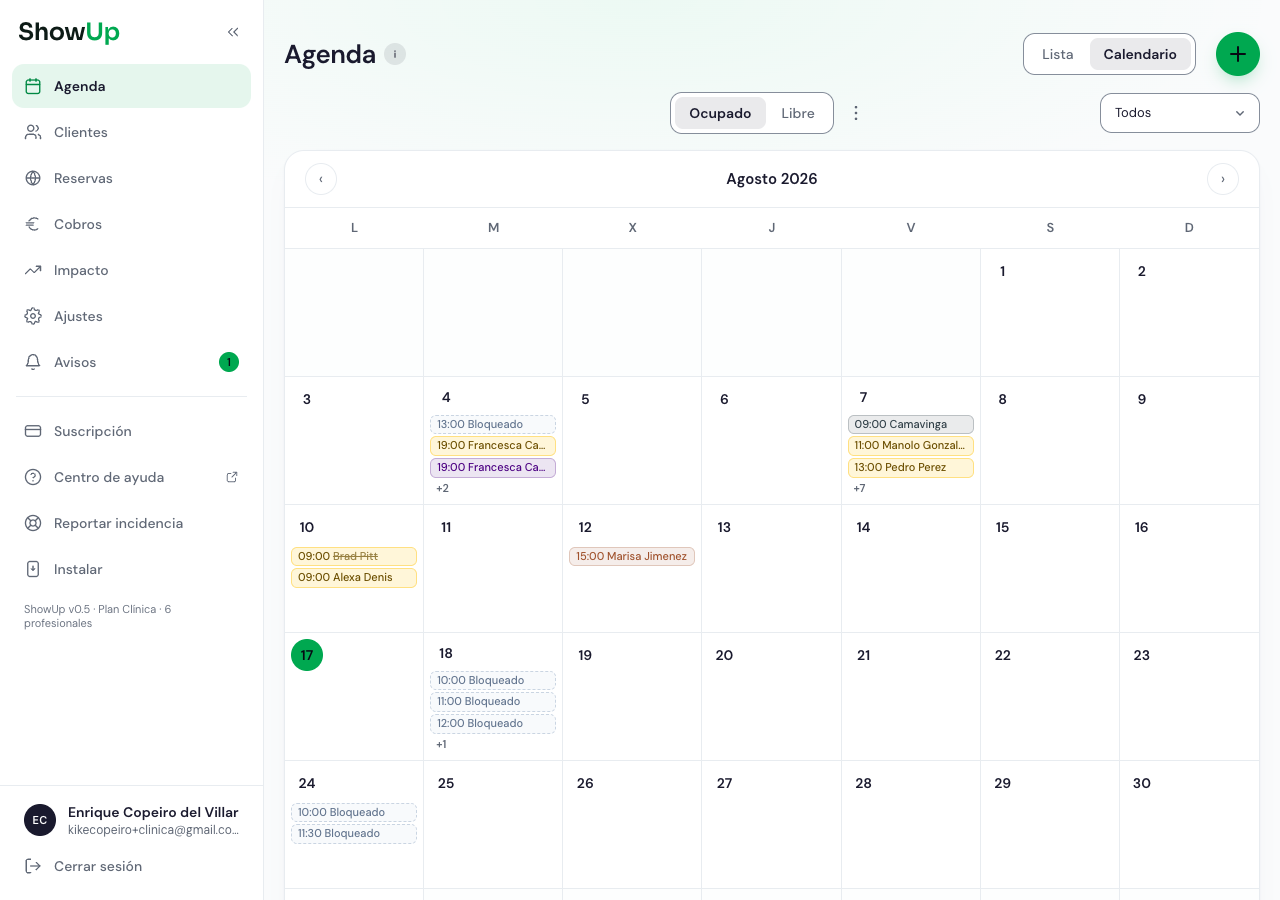Open 11:00 Manolo Gonzal... appointment

[910, 446]
